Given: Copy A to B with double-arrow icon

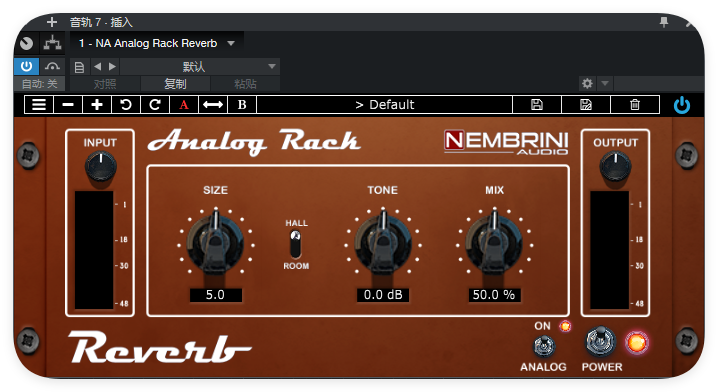Looking at the screenshot, I should [x=213, y=104].
